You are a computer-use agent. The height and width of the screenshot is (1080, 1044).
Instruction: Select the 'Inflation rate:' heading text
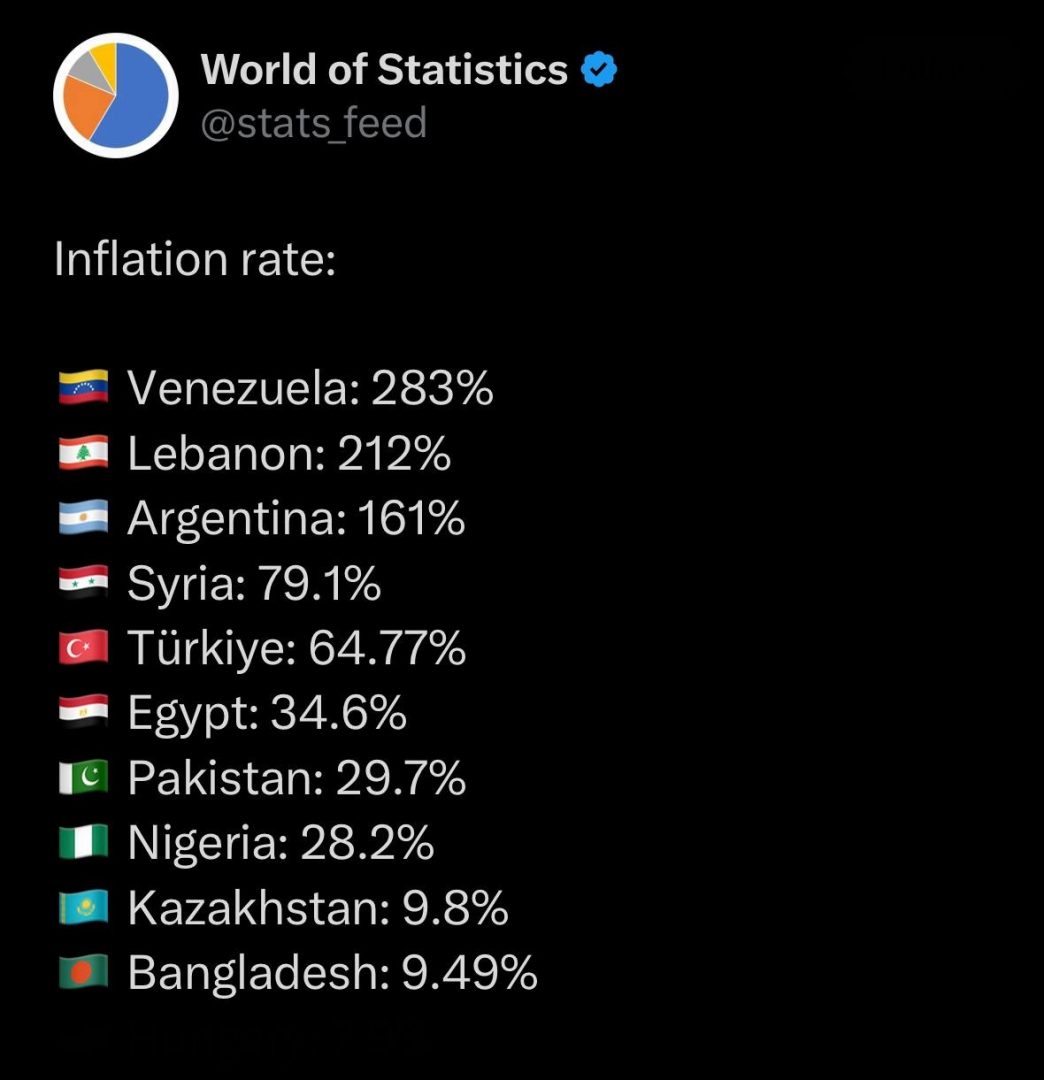click(x=195, y=259)
